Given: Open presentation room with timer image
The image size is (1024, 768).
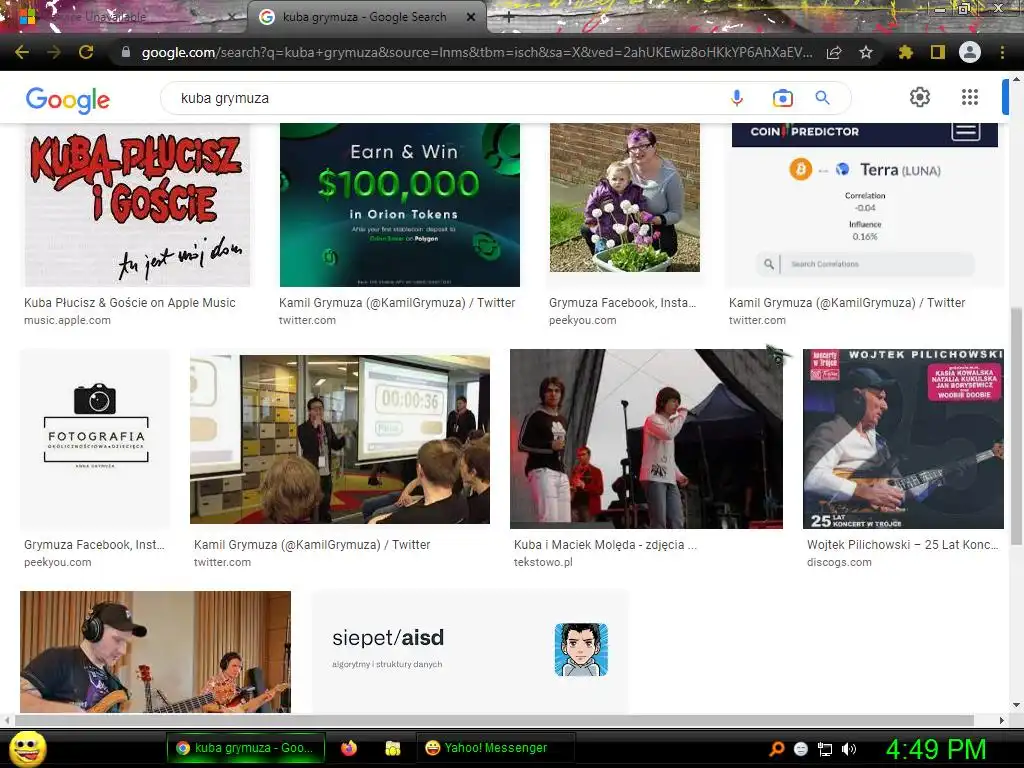Looking at the screenshot, I should [340, 439].
